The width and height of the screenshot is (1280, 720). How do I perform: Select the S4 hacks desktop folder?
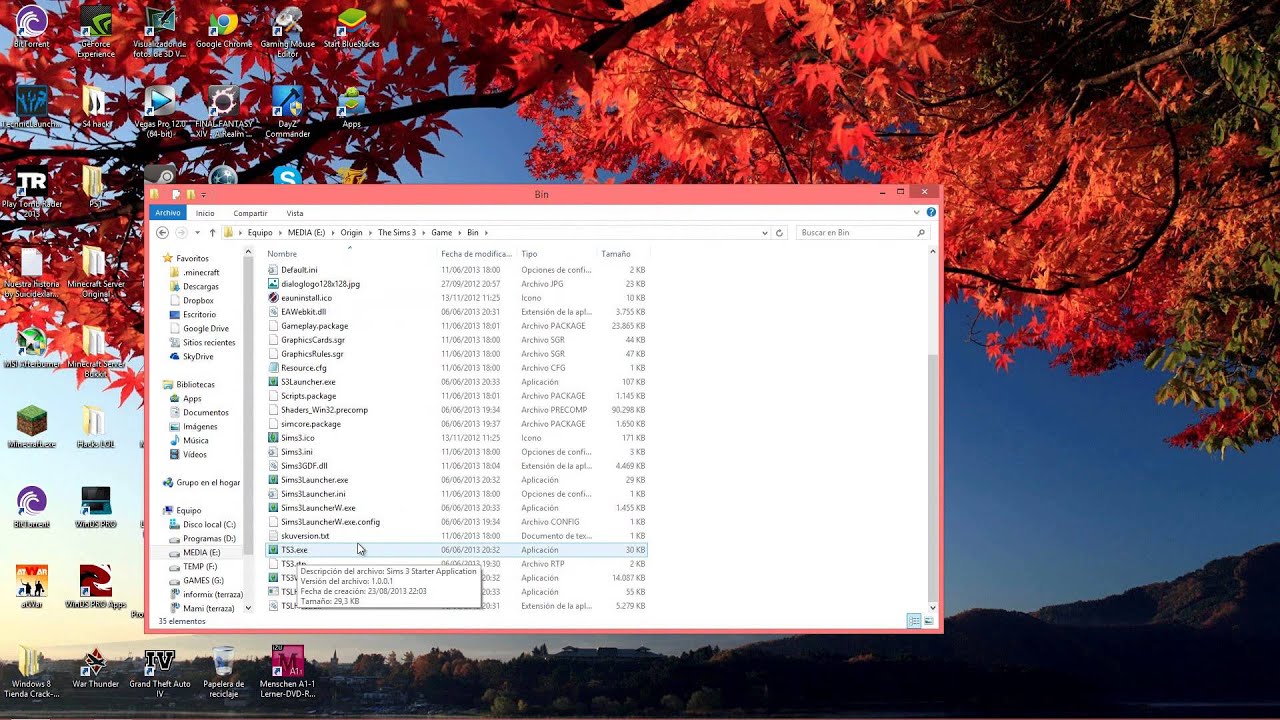click(95, 108)
